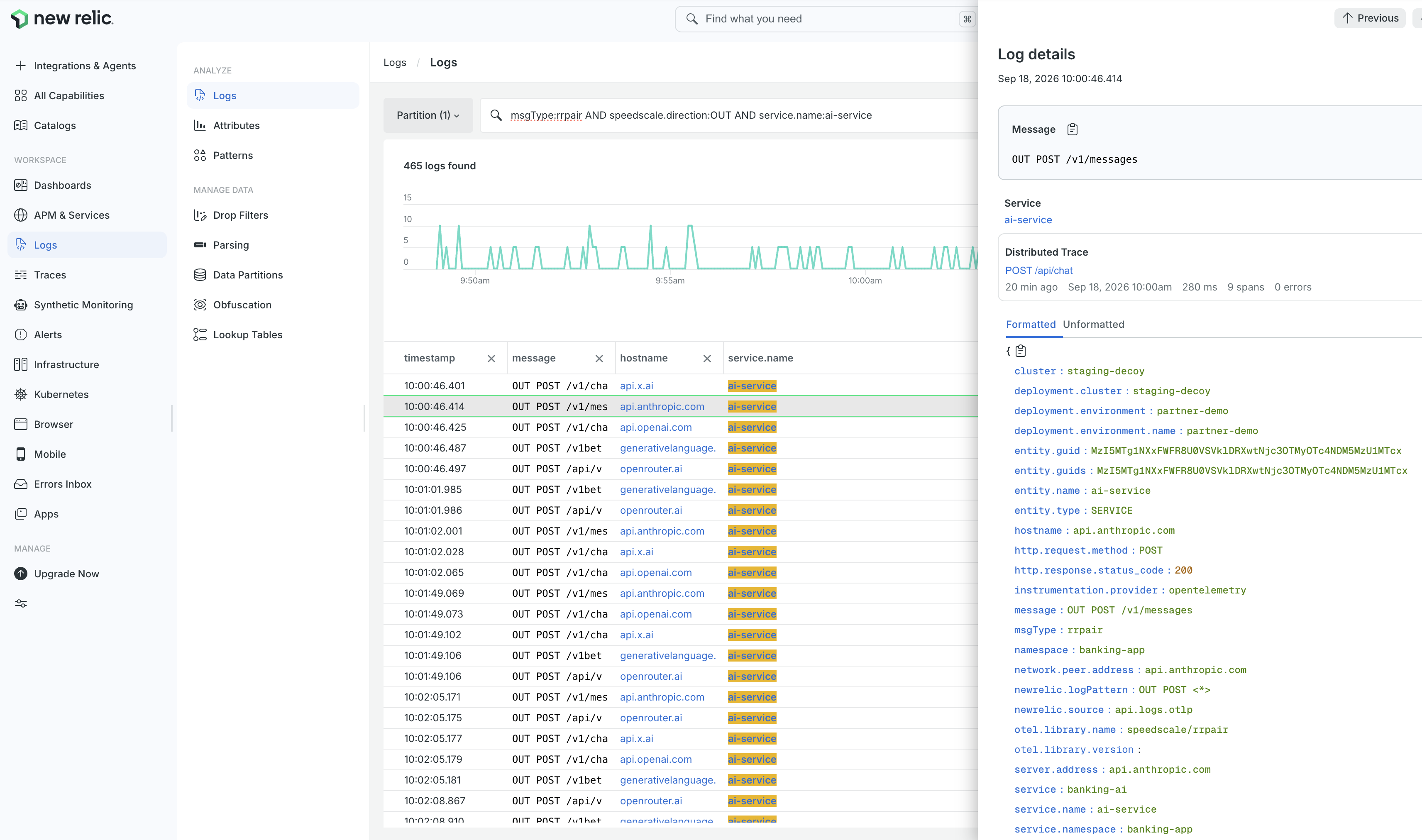The height and width of the screenshot is (840, 1422).
Task: Select the log row at 10:02:05.171
Action: (680, 697)
